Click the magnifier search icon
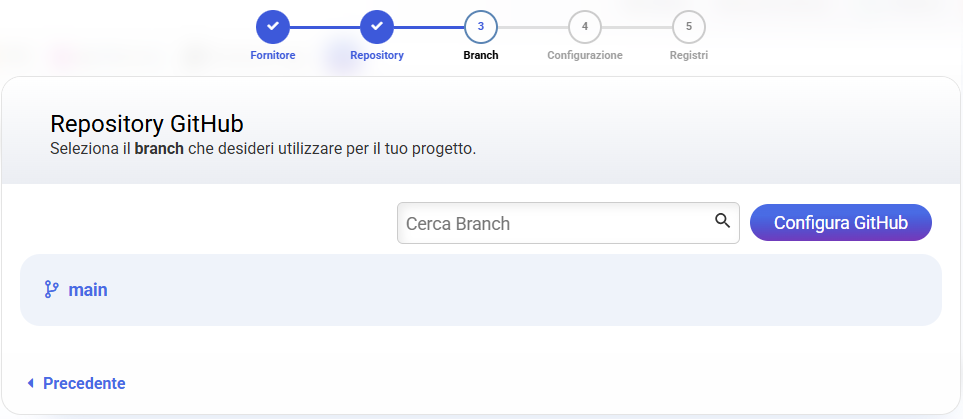Viewport: 963px width, 419px height. point(722,222)
